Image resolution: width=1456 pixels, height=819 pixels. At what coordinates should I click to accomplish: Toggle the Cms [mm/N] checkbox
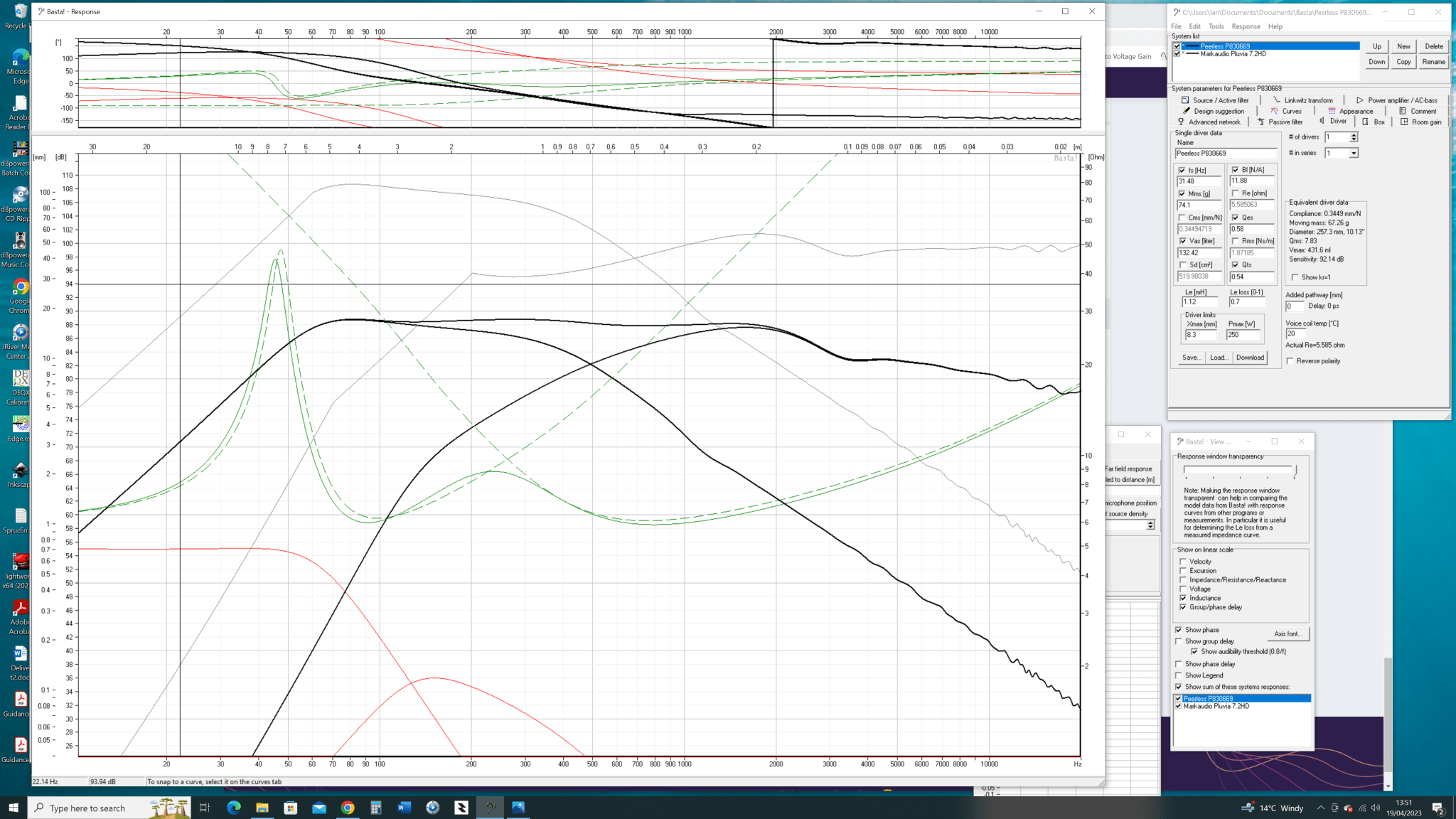tap(1182, 218)
